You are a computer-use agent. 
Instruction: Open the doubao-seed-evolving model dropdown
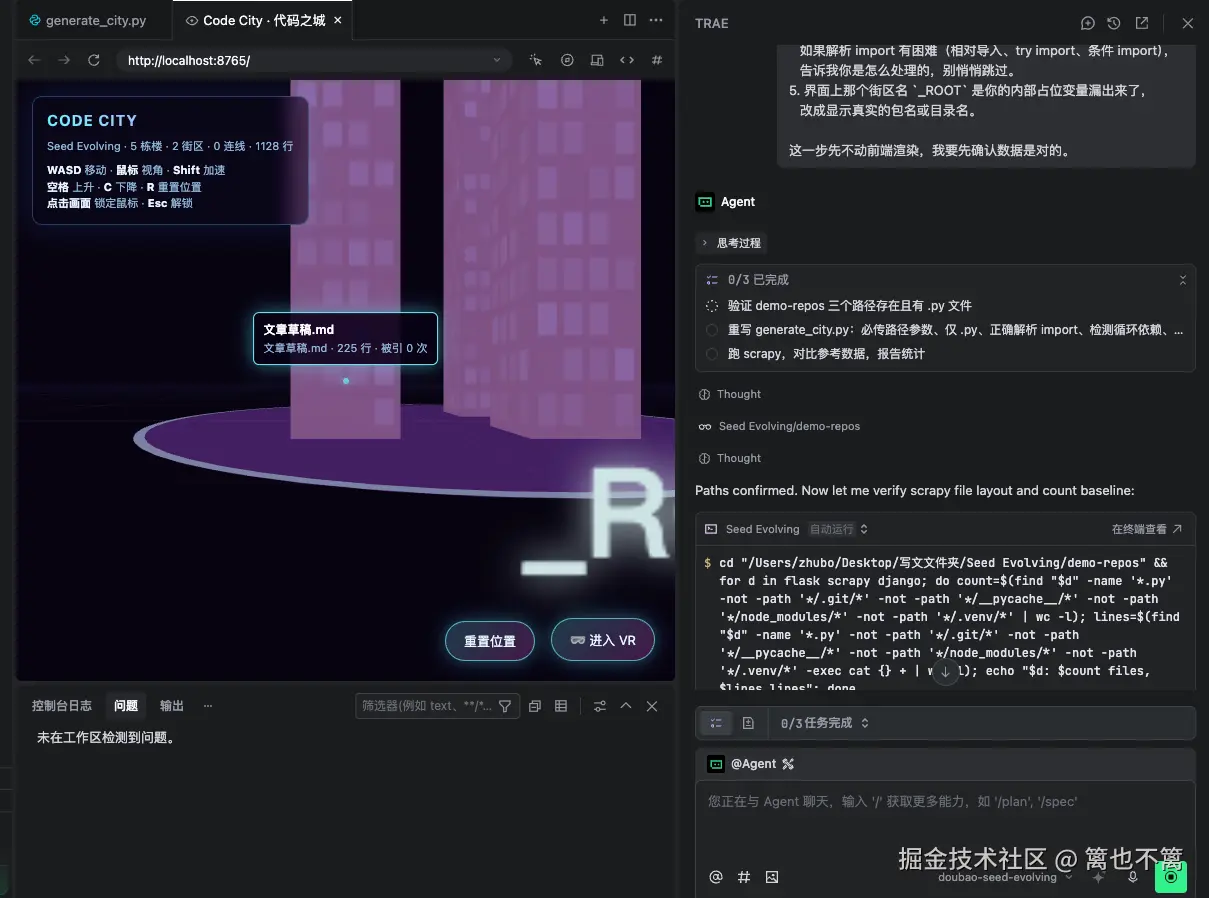click(1004, 877)
